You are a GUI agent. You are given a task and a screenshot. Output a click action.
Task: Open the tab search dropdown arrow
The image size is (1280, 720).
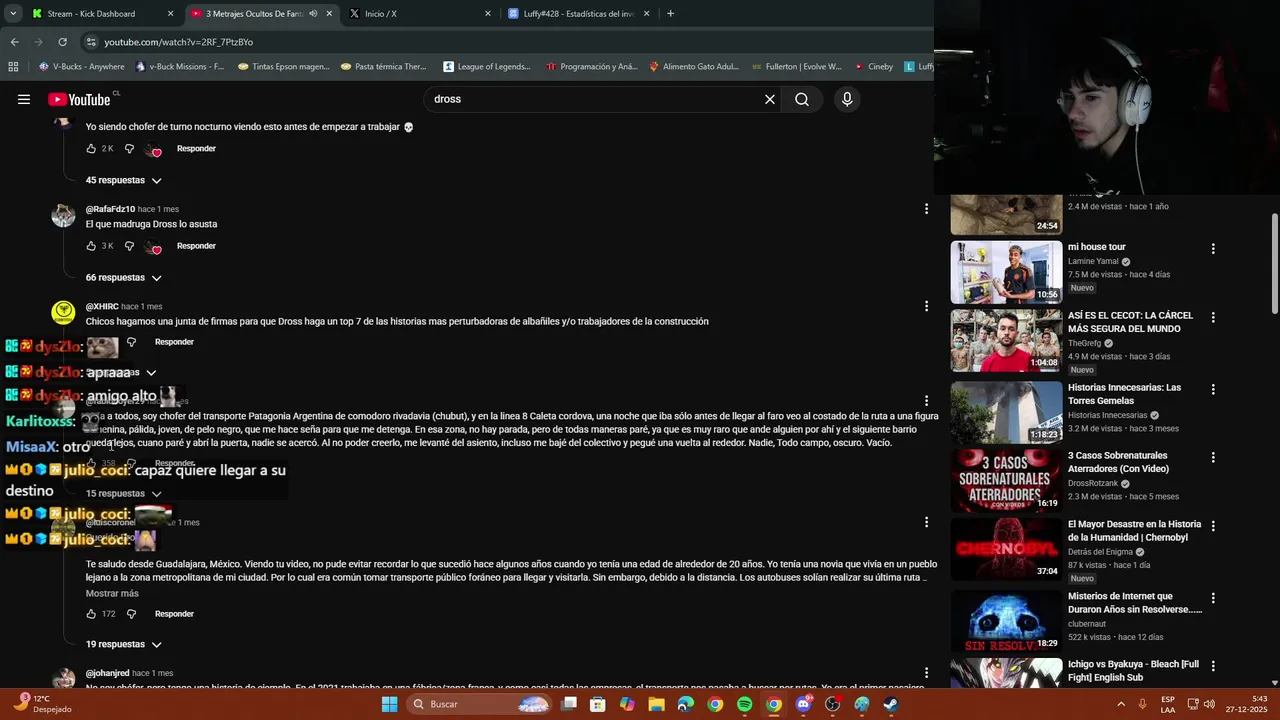(13, 14)
